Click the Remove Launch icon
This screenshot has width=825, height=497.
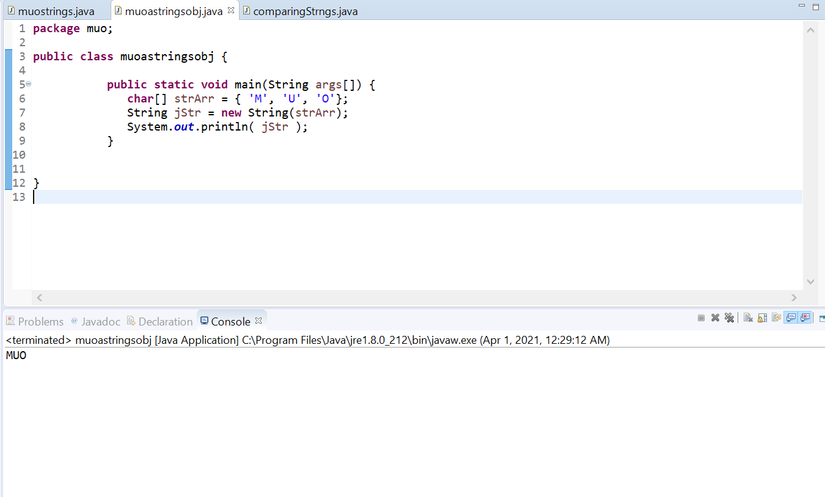pyautogui.click(x=715, y=318)
